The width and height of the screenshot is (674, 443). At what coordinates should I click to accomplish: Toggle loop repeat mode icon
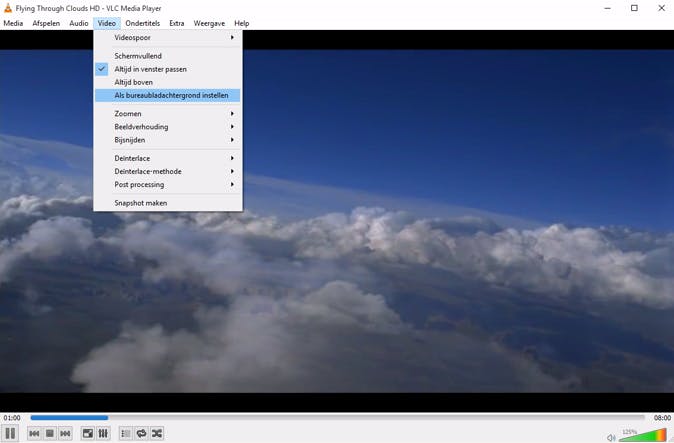(141, 434)
